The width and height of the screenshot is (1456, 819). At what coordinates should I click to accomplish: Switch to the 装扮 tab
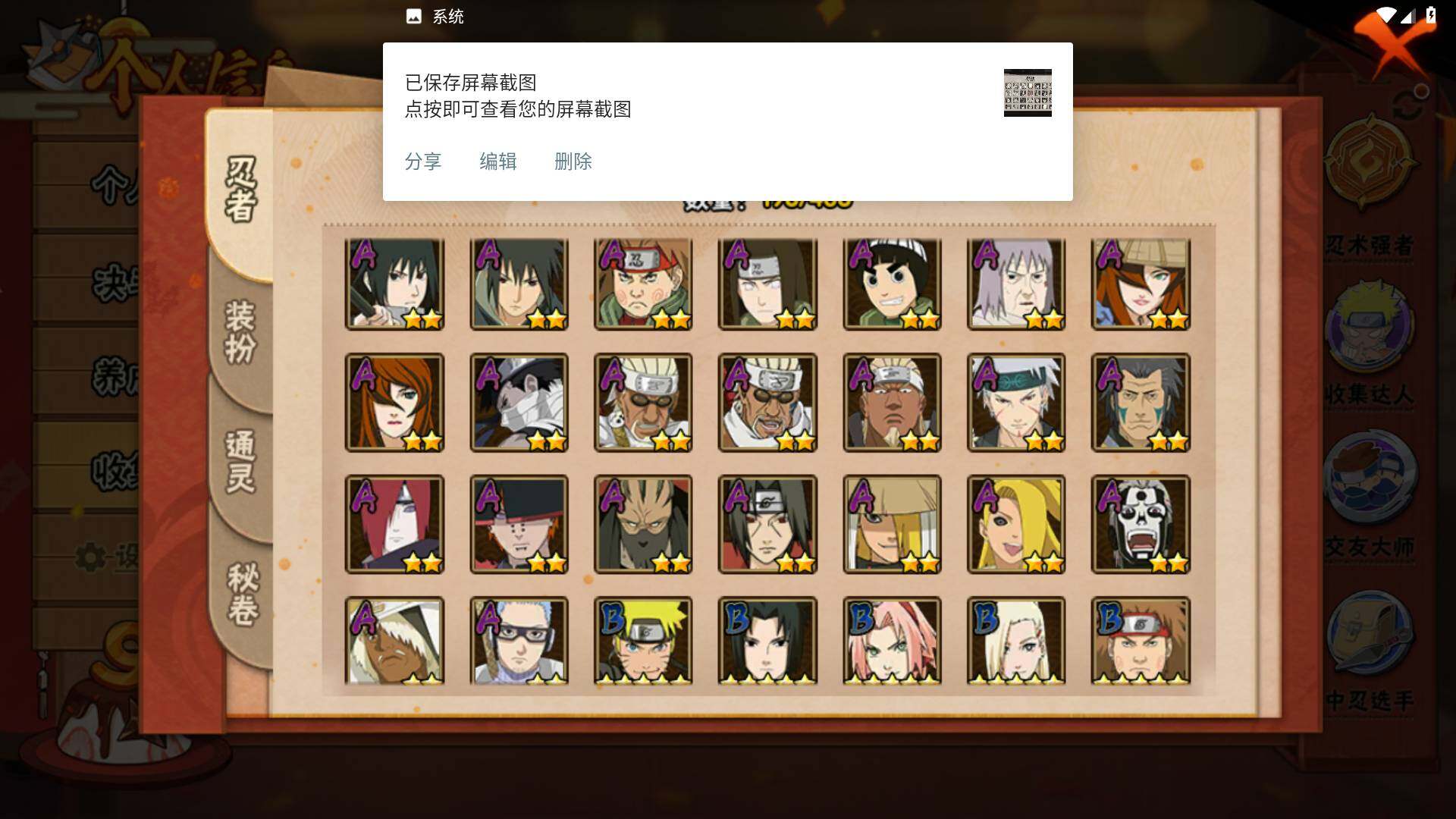pyautogui.click(x=240, y=332)
